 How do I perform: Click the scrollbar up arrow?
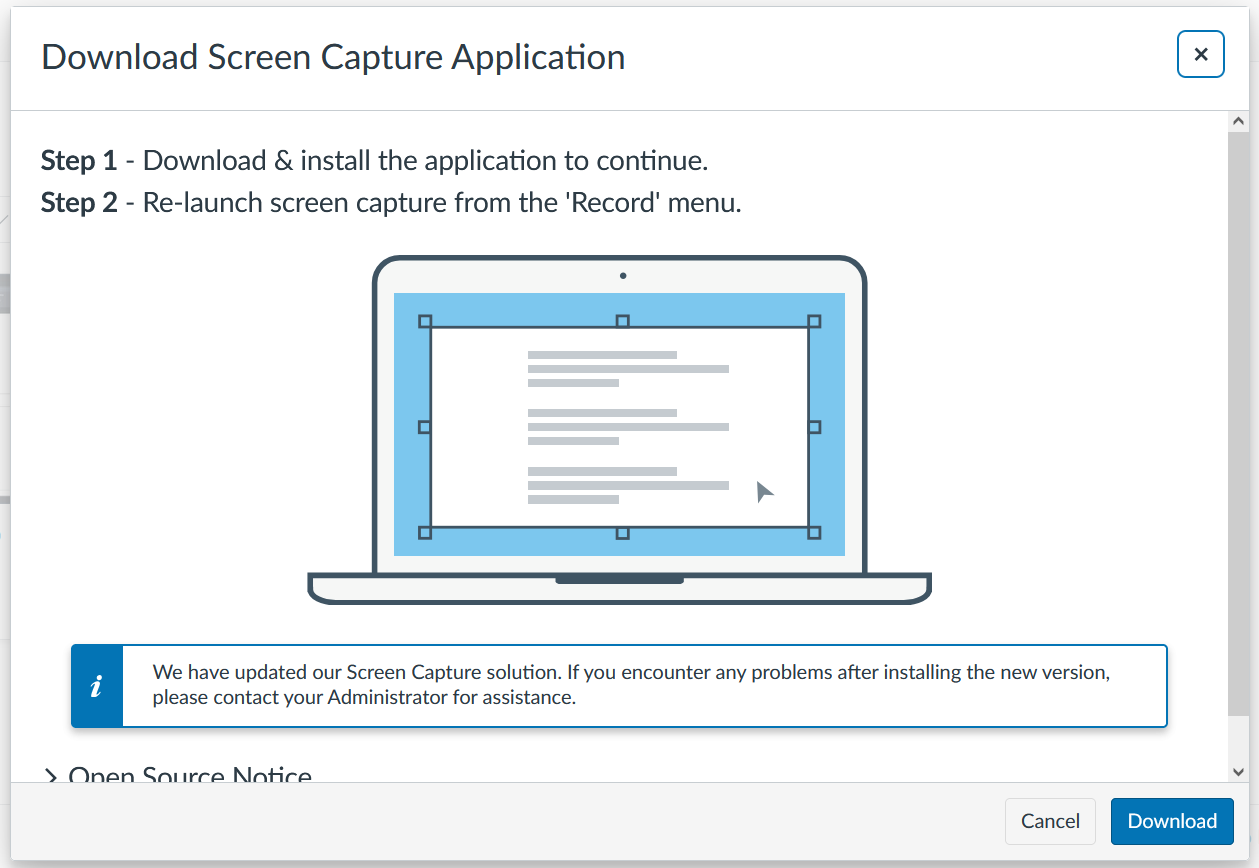pyautogui.click(x=1238, y=119)
